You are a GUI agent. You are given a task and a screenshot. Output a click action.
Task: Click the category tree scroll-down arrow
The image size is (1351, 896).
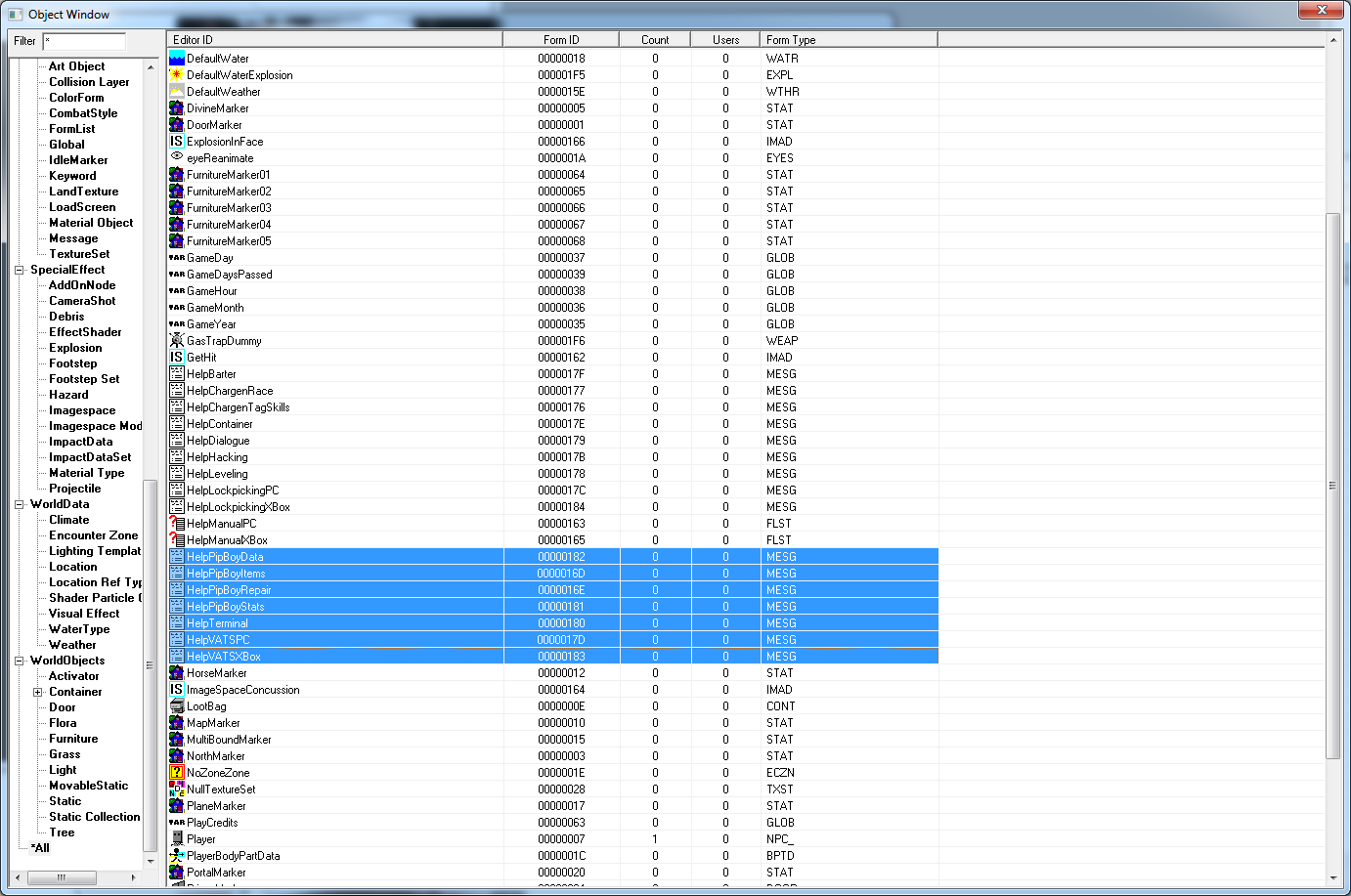coord(150,861)
